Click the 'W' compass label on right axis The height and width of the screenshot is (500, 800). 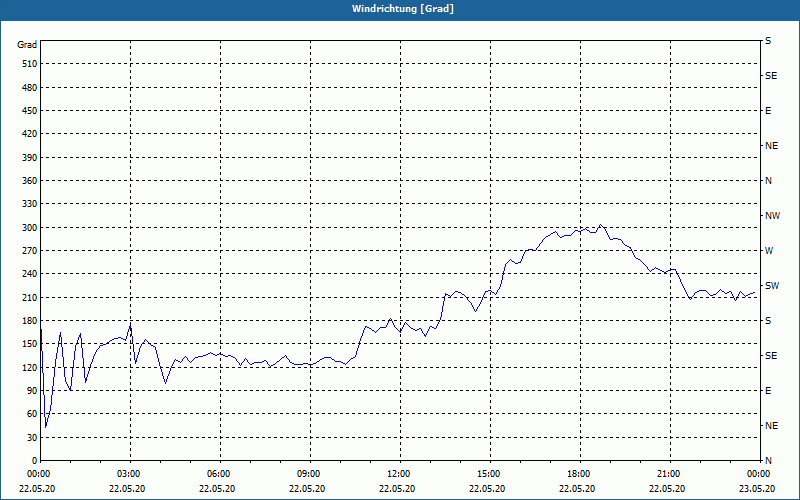click(x=769, y=251)
